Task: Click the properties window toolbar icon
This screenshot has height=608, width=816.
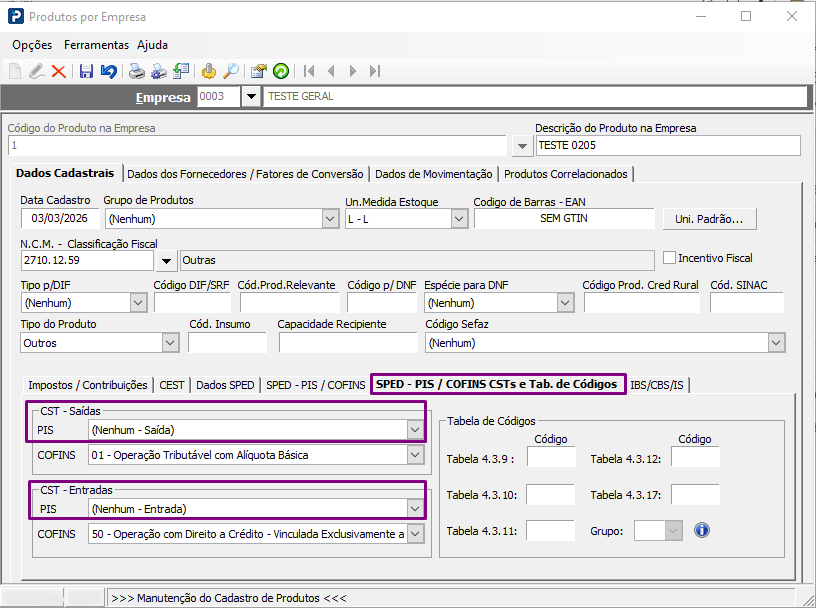Action: (x=259, y=71)
